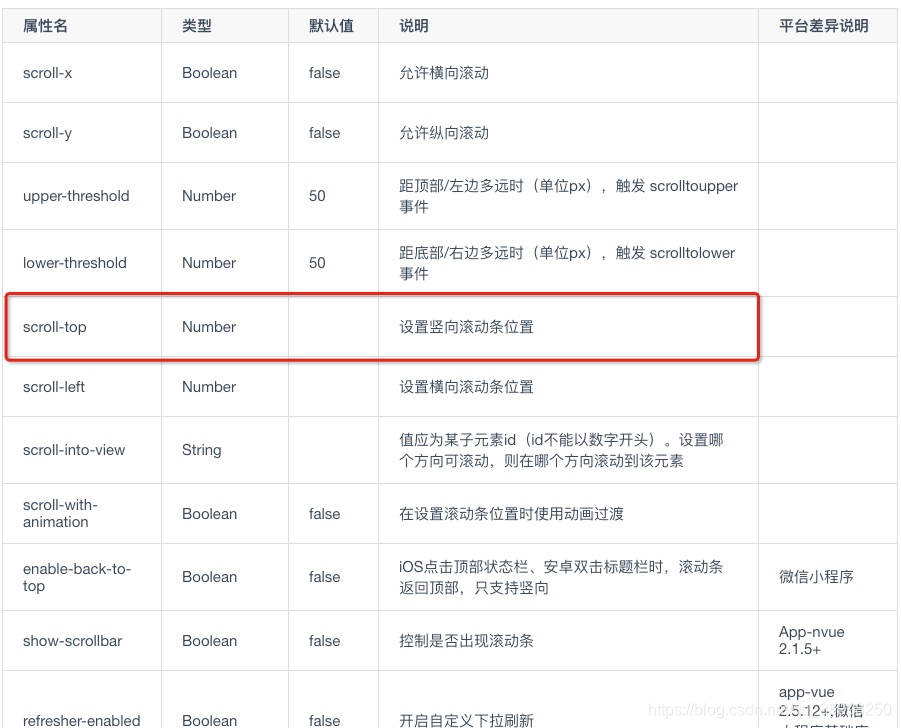Image resolution: width=901 pixels, height=728 pixels.
Task: Click the scrolltolower event description
Action: [x=568, y=263]
